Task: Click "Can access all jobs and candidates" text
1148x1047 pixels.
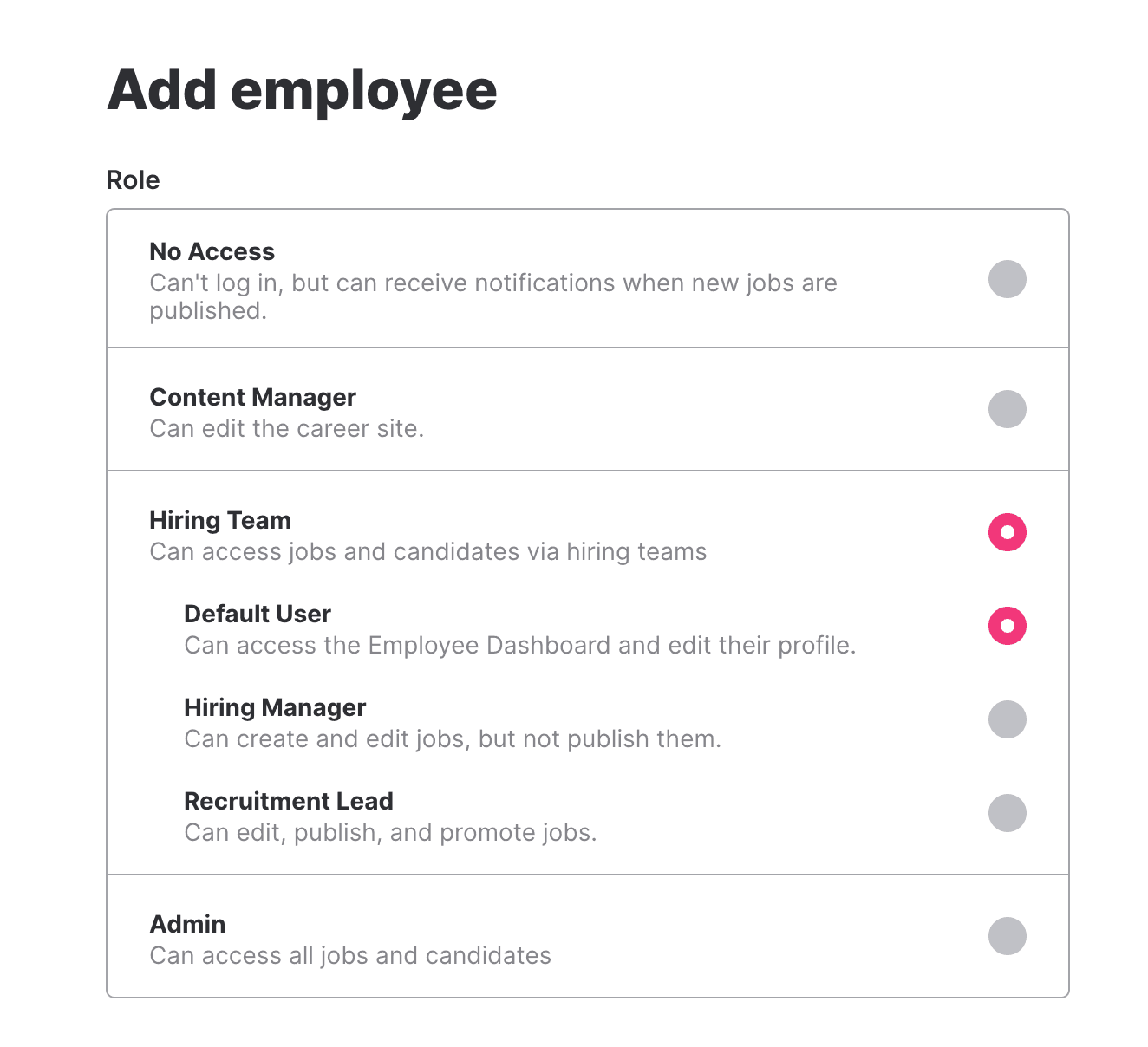Action: coord(350,955)
